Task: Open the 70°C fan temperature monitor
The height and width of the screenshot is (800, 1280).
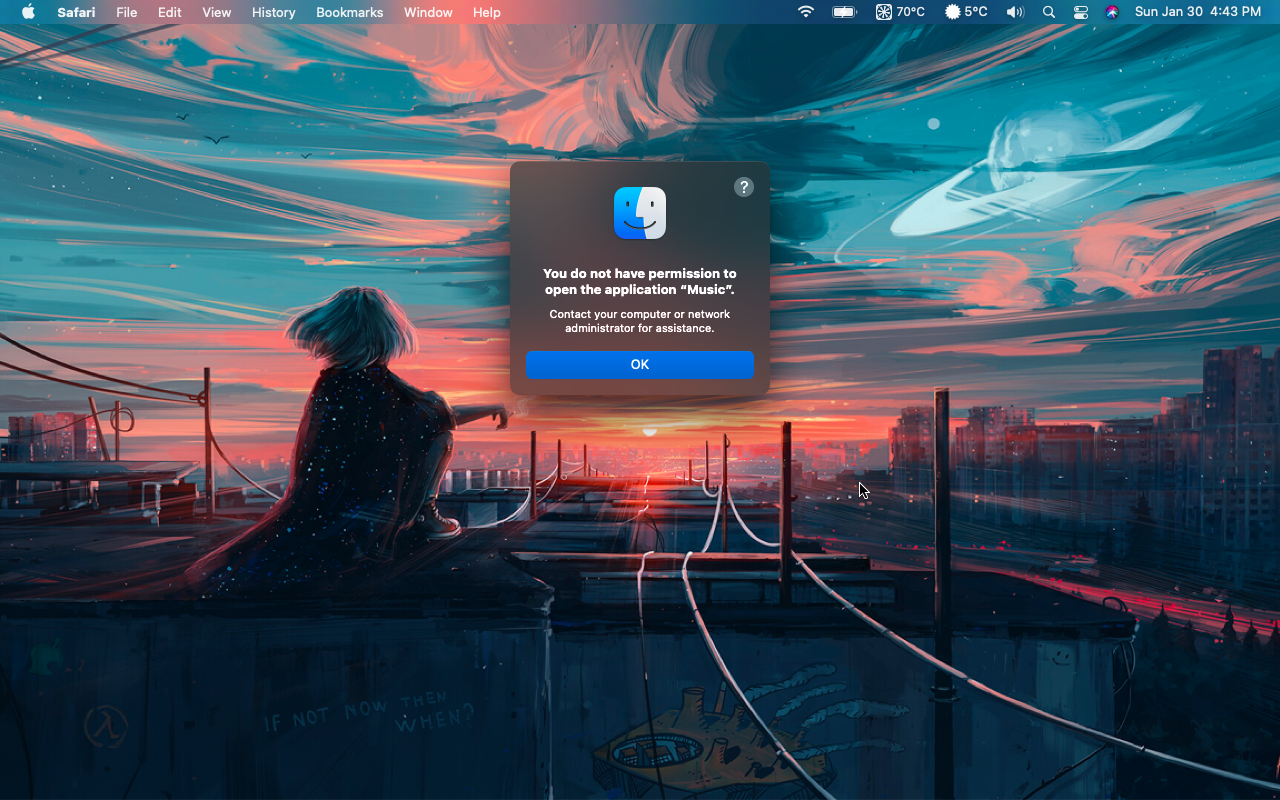Action: point(900,12)
